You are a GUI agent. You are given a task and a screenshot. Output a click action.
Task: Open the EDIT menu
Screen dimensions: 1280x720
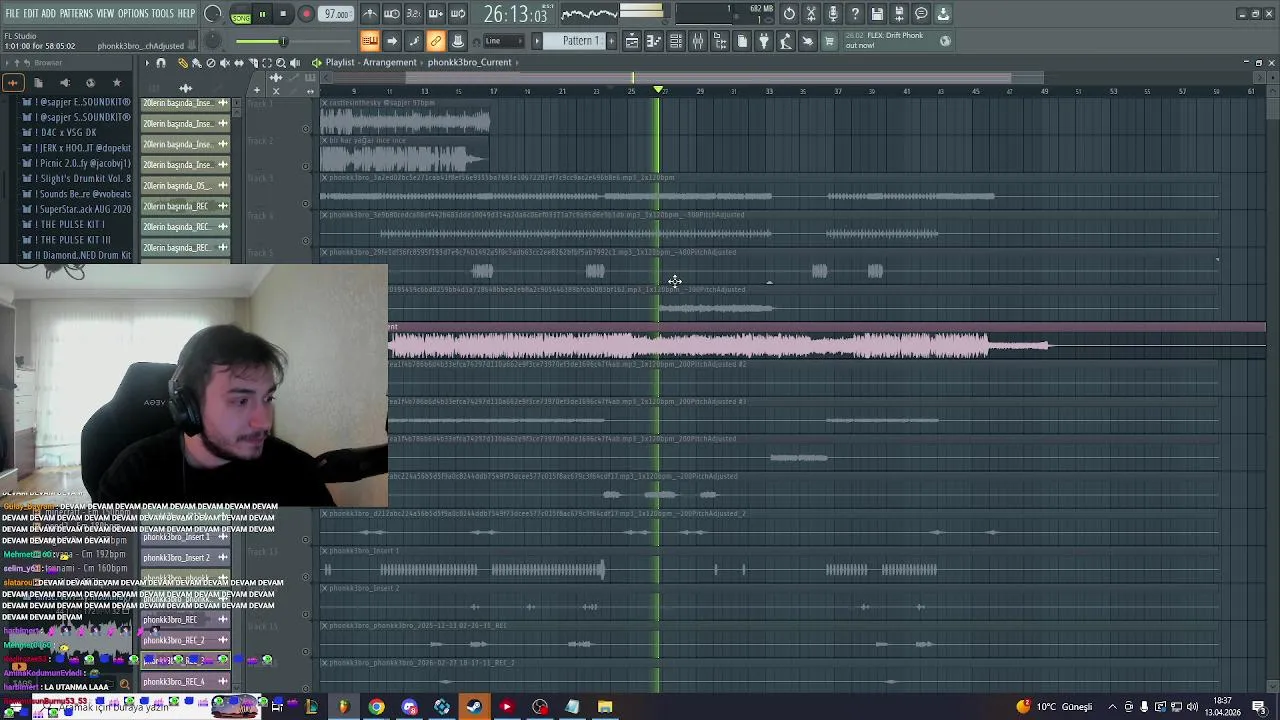(31, 14)
